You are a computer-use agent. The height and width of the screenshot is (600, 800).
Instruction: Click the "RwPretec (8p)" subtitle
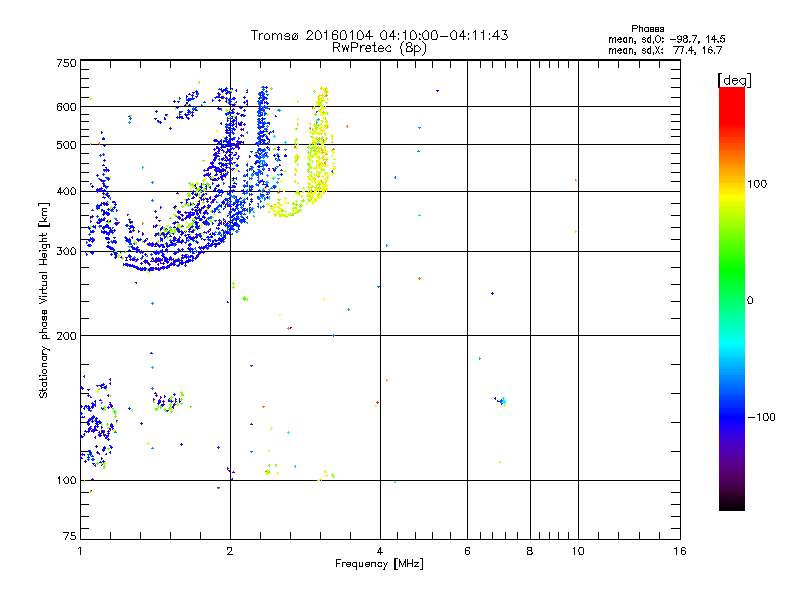pos(379,48)
